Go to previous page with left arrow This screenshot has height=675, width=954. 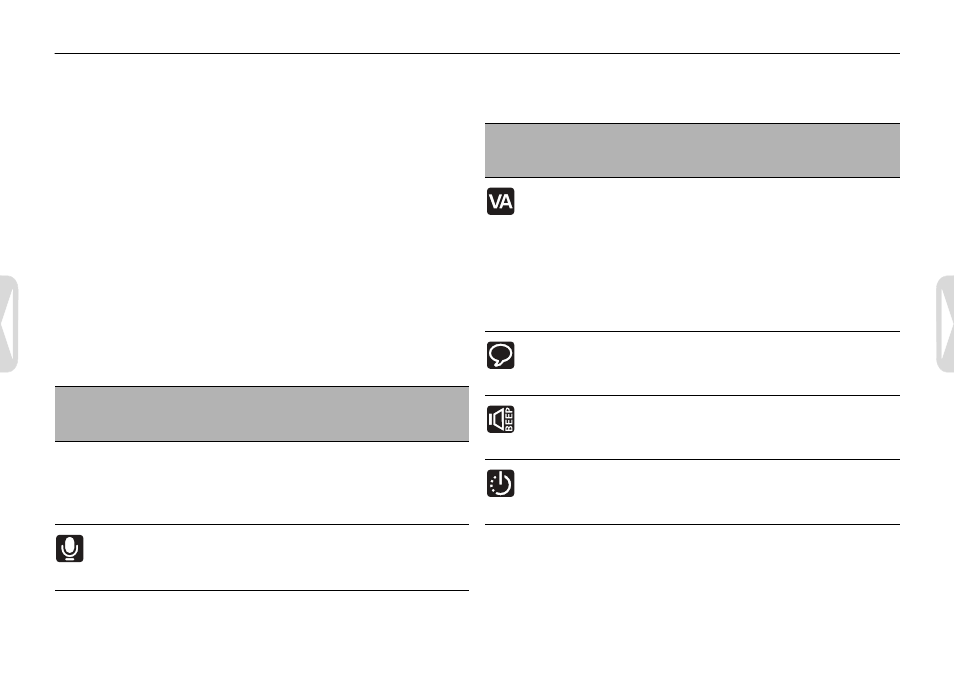[9, 324]
